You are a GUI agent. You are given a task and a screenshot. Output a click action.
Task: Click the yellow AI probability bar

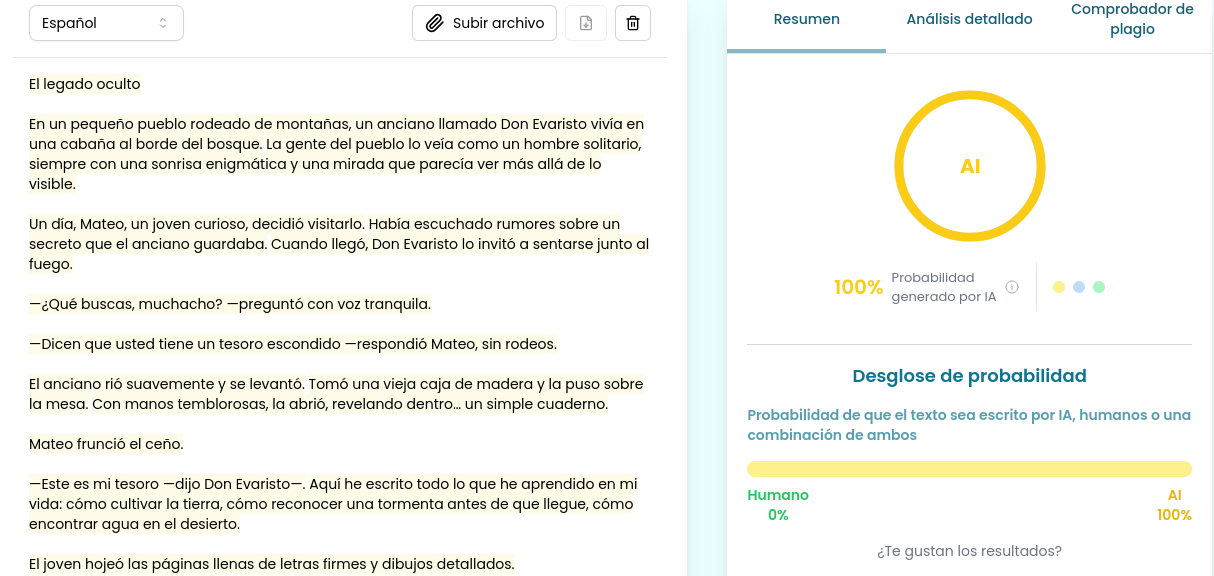(x=969, y=469)
